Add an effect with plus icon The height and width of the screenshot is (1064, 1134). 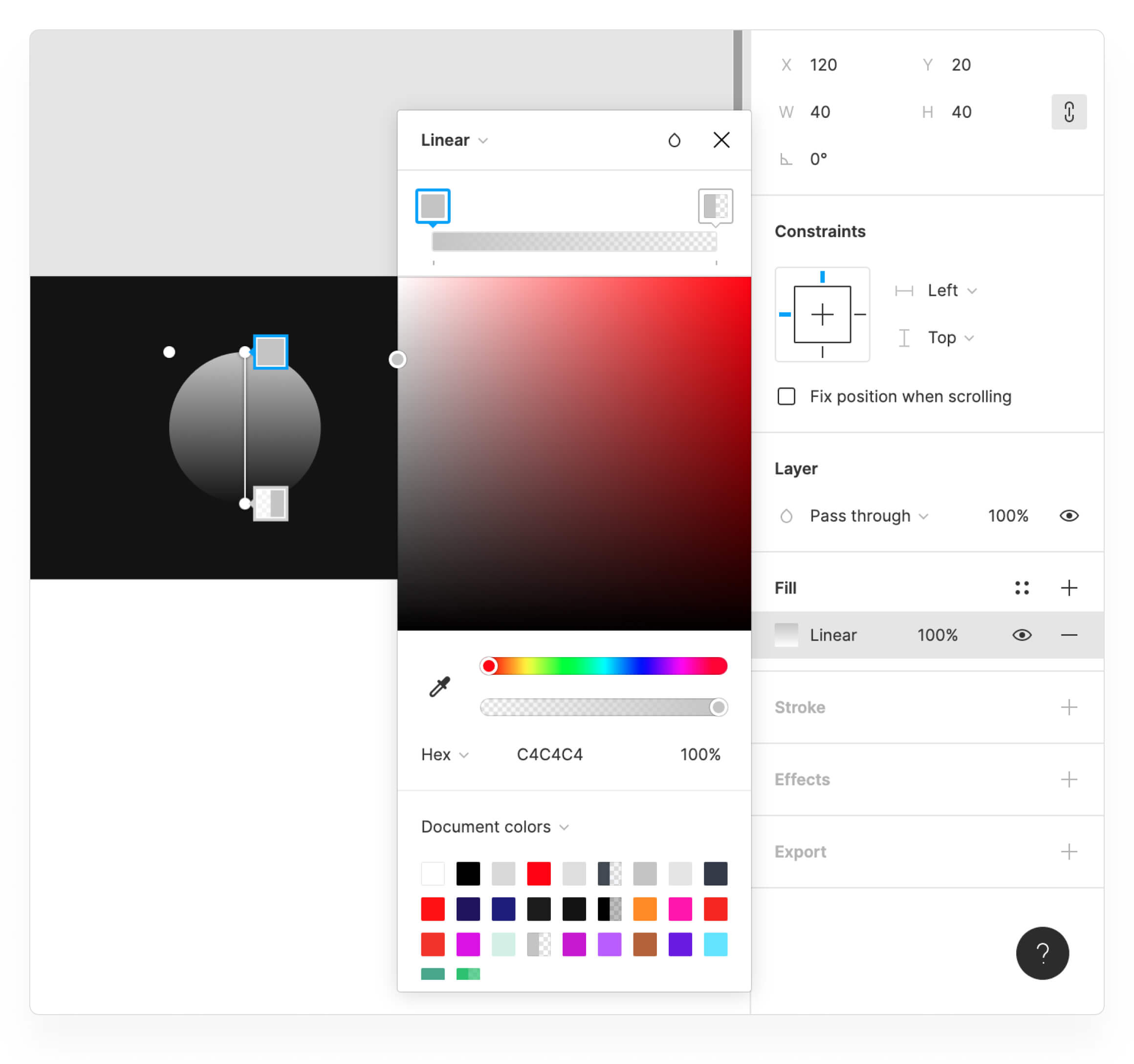[x=1069, y=779]
